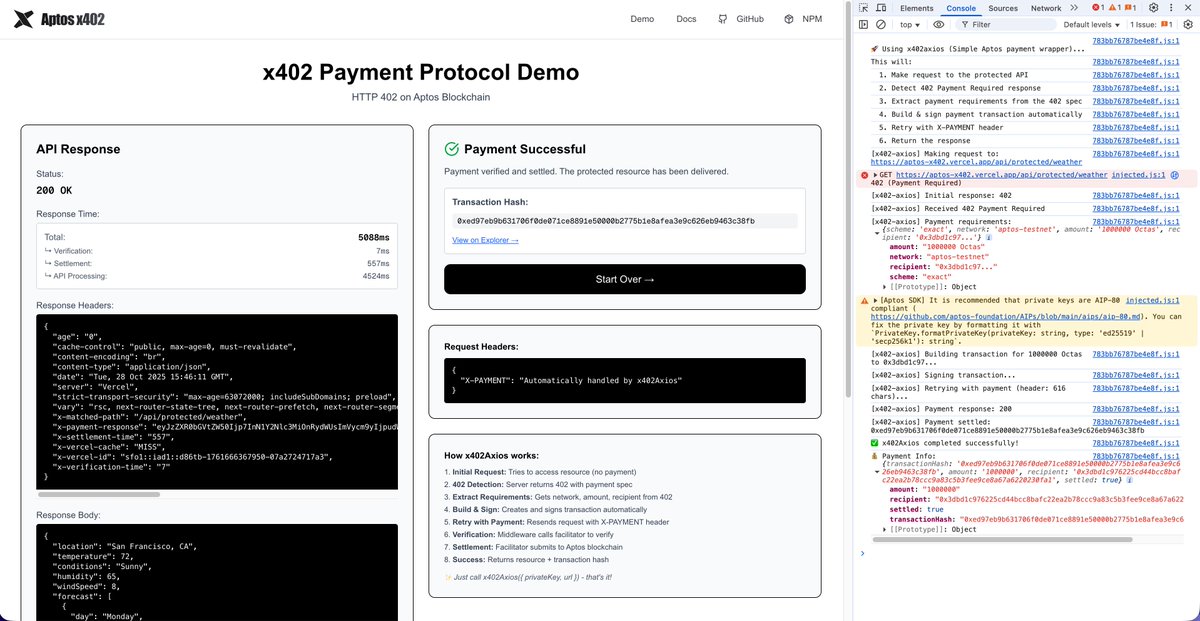Click the red error count badge
Viewport: 1200px width, 621px height.
pyautogui.click(x=1100, y=8)
